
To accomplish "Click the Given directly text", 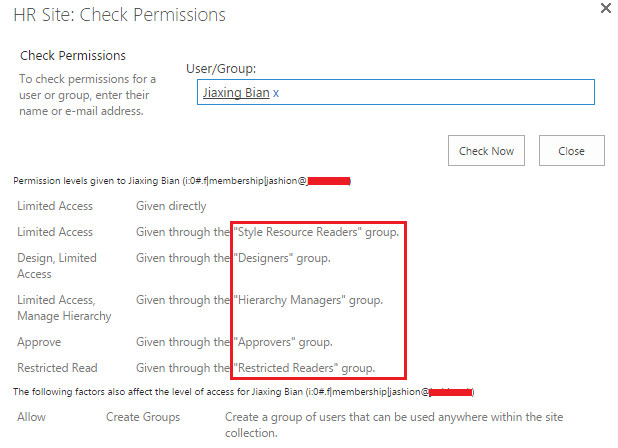I will (x=171, y=206).
